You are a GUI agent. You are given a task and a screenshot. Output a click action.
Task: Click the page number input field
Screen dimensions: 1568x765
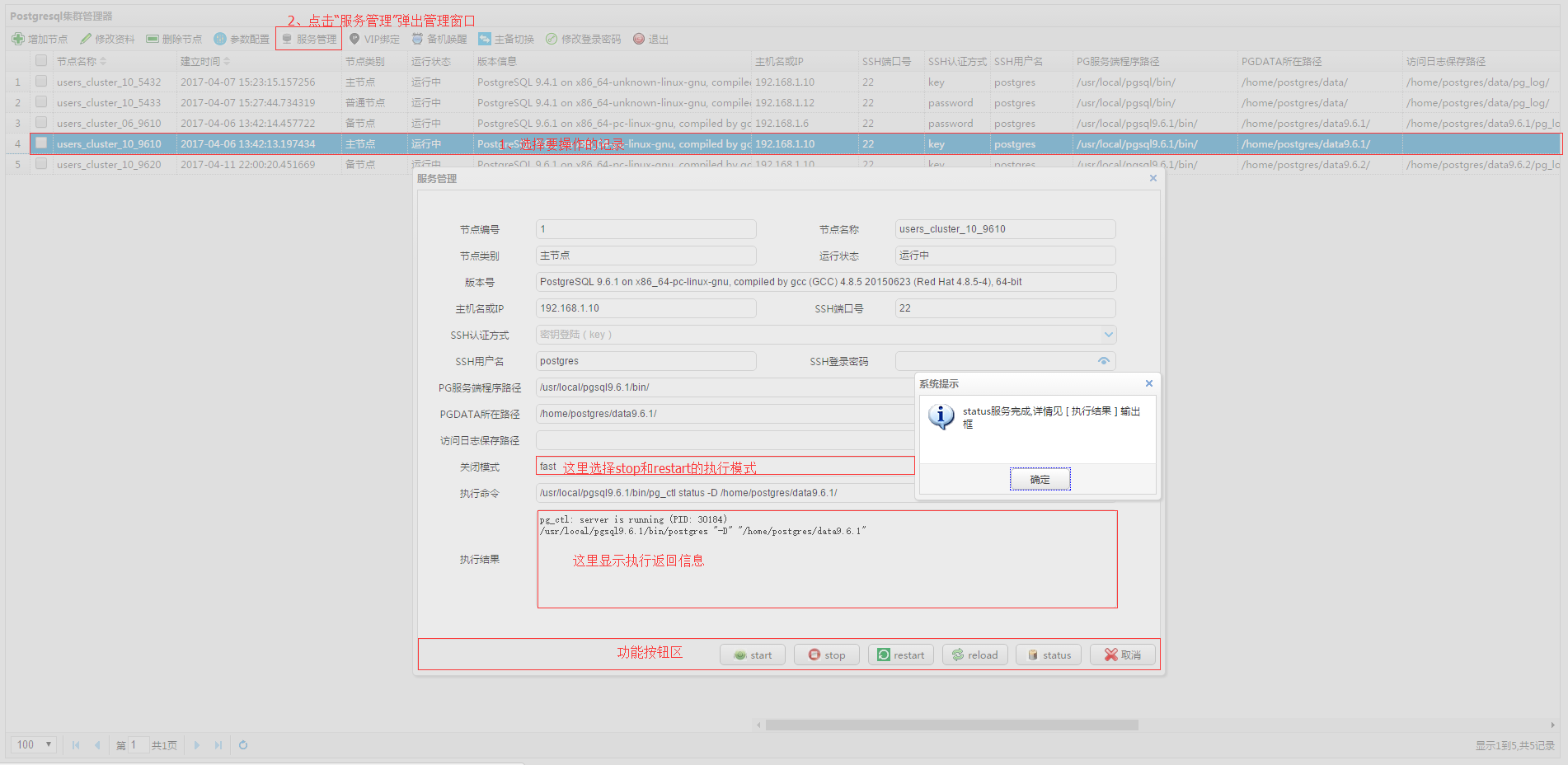point(138,744)
